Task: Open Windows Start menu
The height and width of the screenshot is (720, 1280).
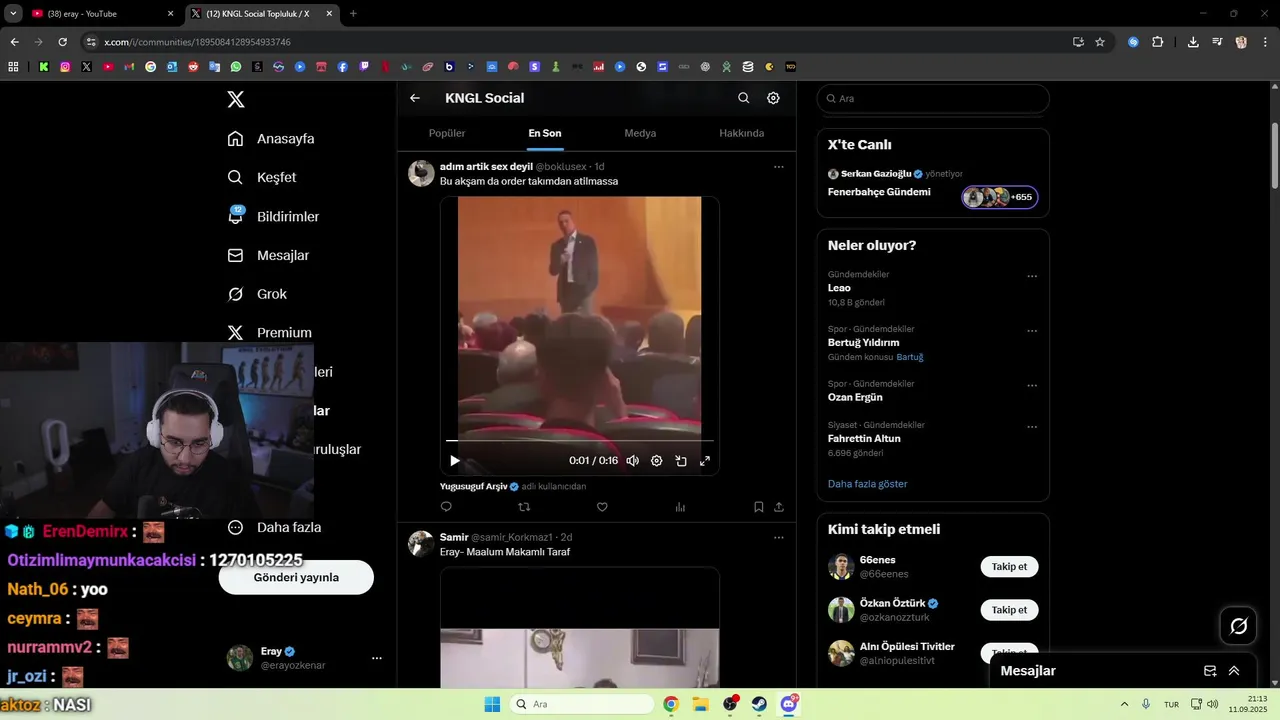Action: click(x=492, y=704)
